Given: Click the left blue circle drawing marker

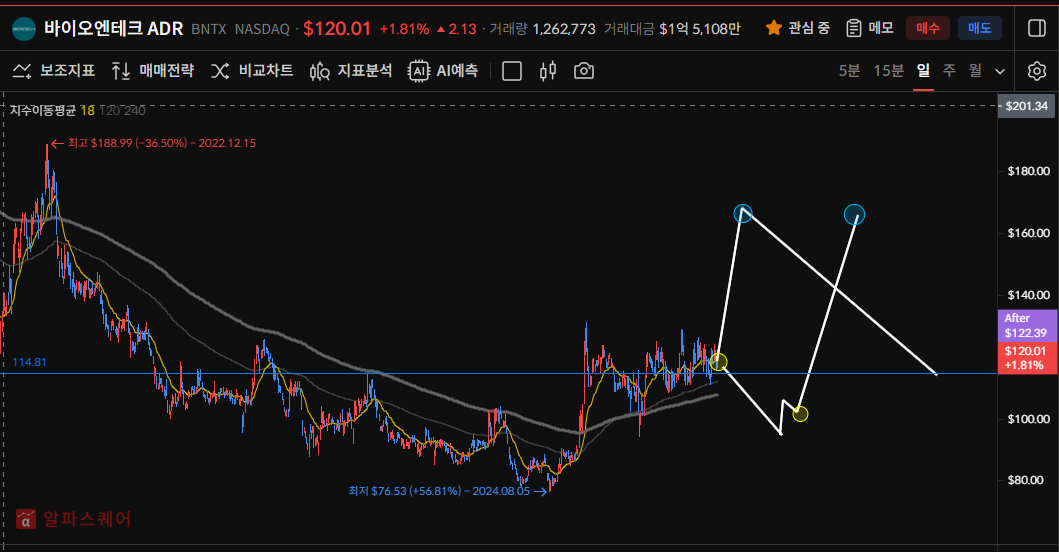Looking at the screenshot, I should (743, 214).
